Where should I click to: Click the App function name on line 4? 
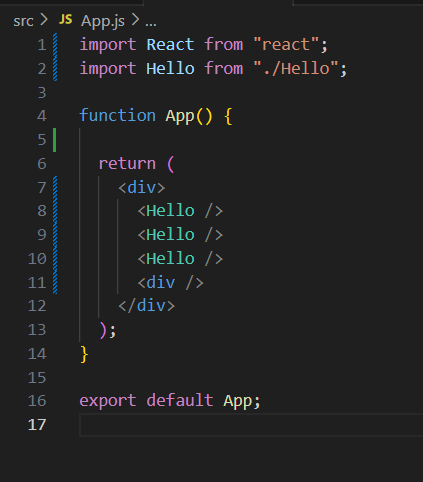point(180,116)
